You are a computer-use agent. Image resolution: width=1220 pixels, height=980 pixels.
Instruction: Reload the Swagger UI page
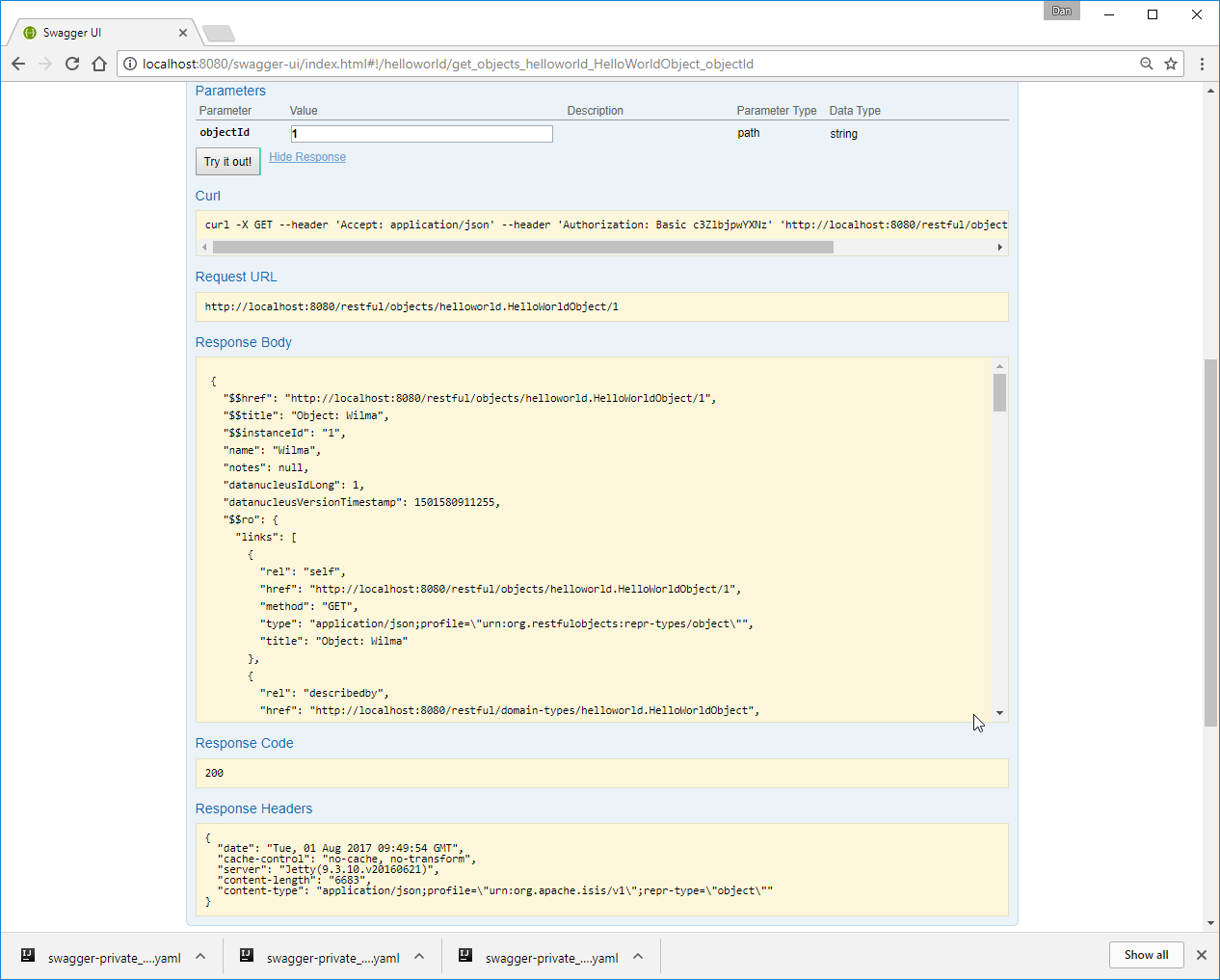point(72,64)
